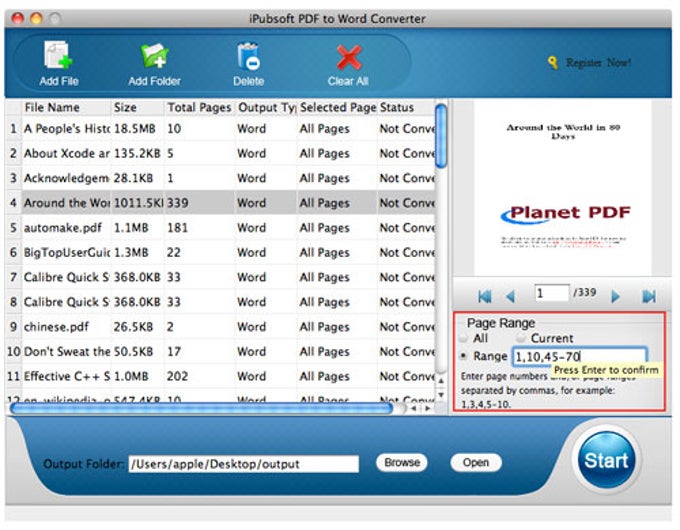
Task: Click the Delete trash icon
Action: [248, 56]
